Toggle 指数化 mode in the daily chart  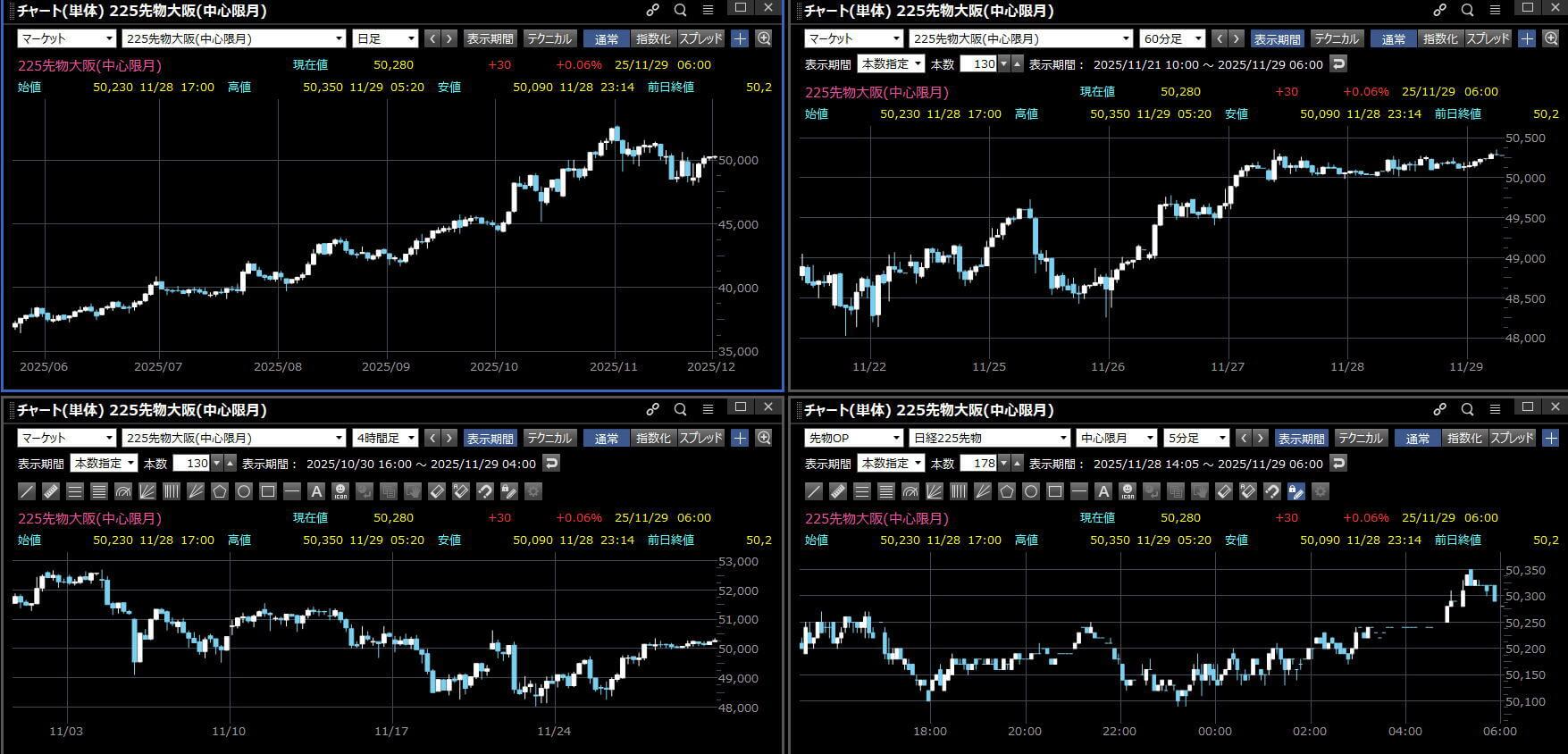652,38
